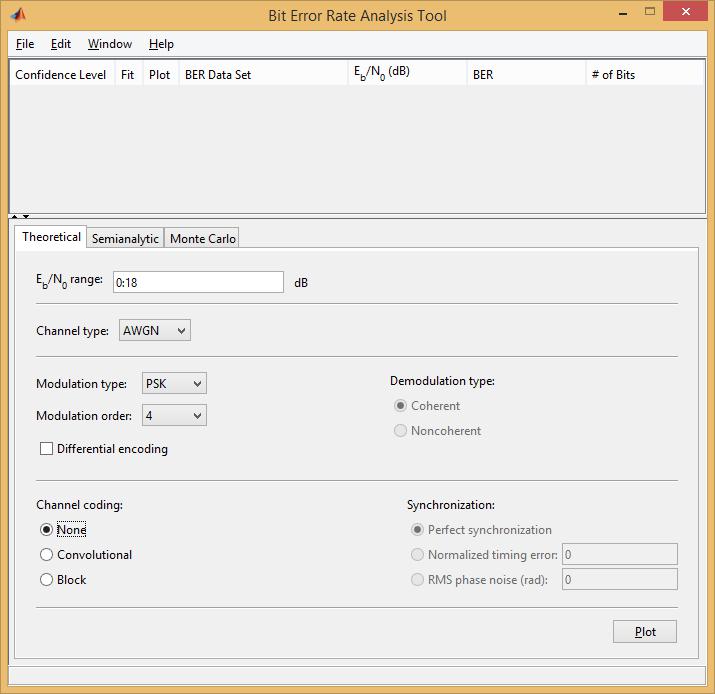Close the Bit Error Rate Analysis Tool
Viewport: 715px width, 694px height.
coord(685,11)
